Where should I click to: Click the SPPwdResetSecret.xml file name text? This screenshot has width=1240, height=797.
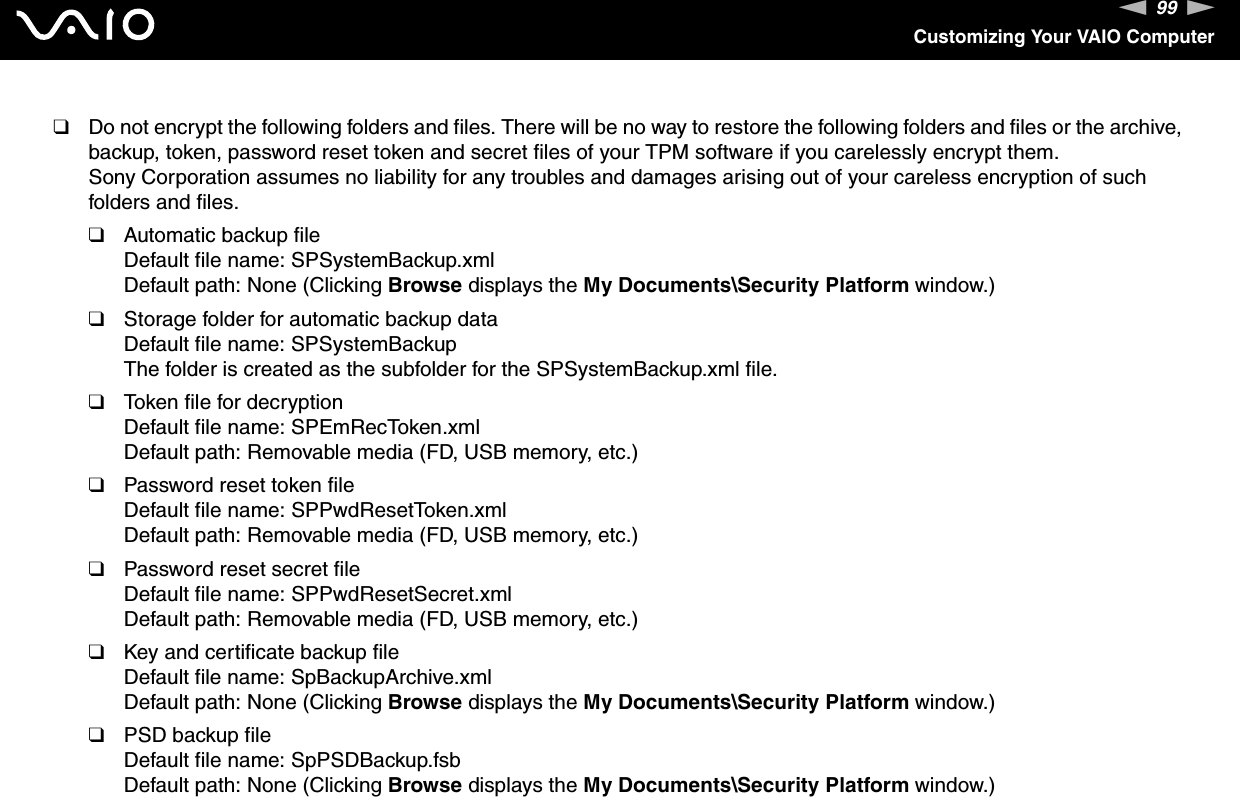401,594
